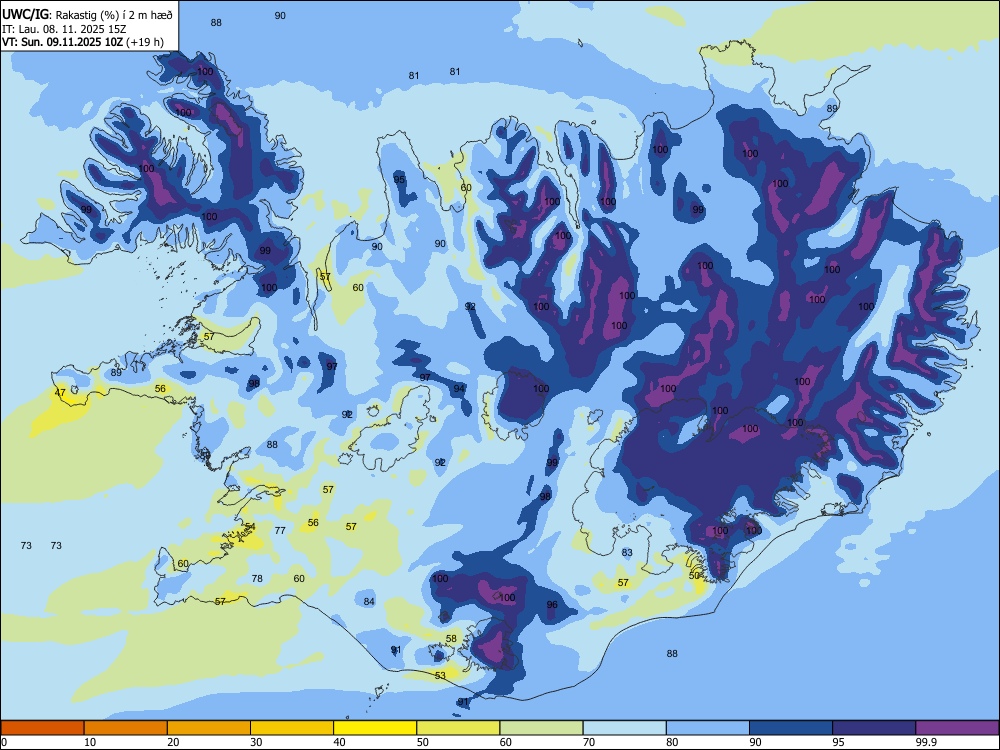Click the 50–60 pale yellow legend swatch

click(x=458, y=728)
